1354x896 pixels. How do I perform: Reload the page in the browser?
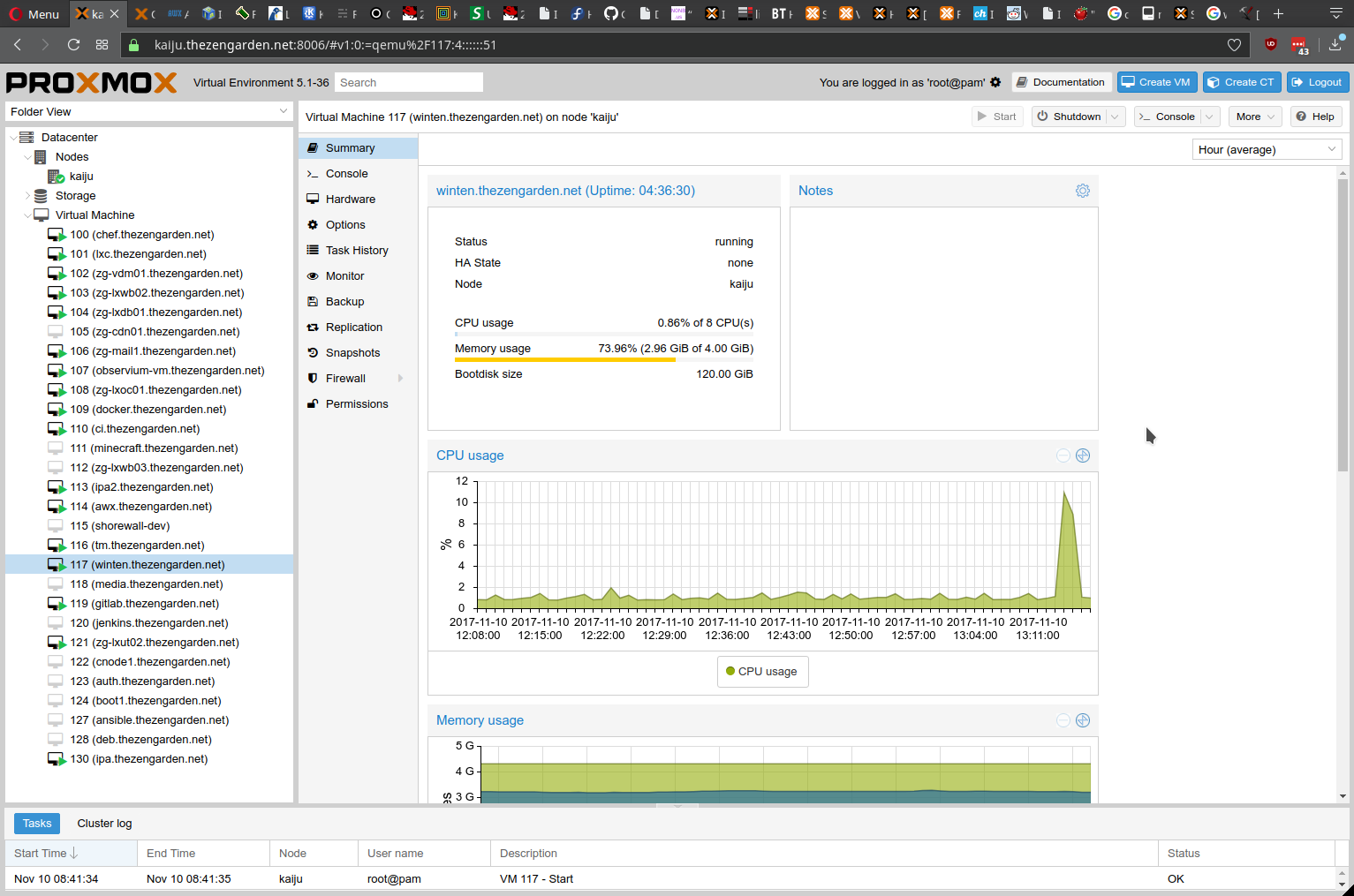pos(73,45)
